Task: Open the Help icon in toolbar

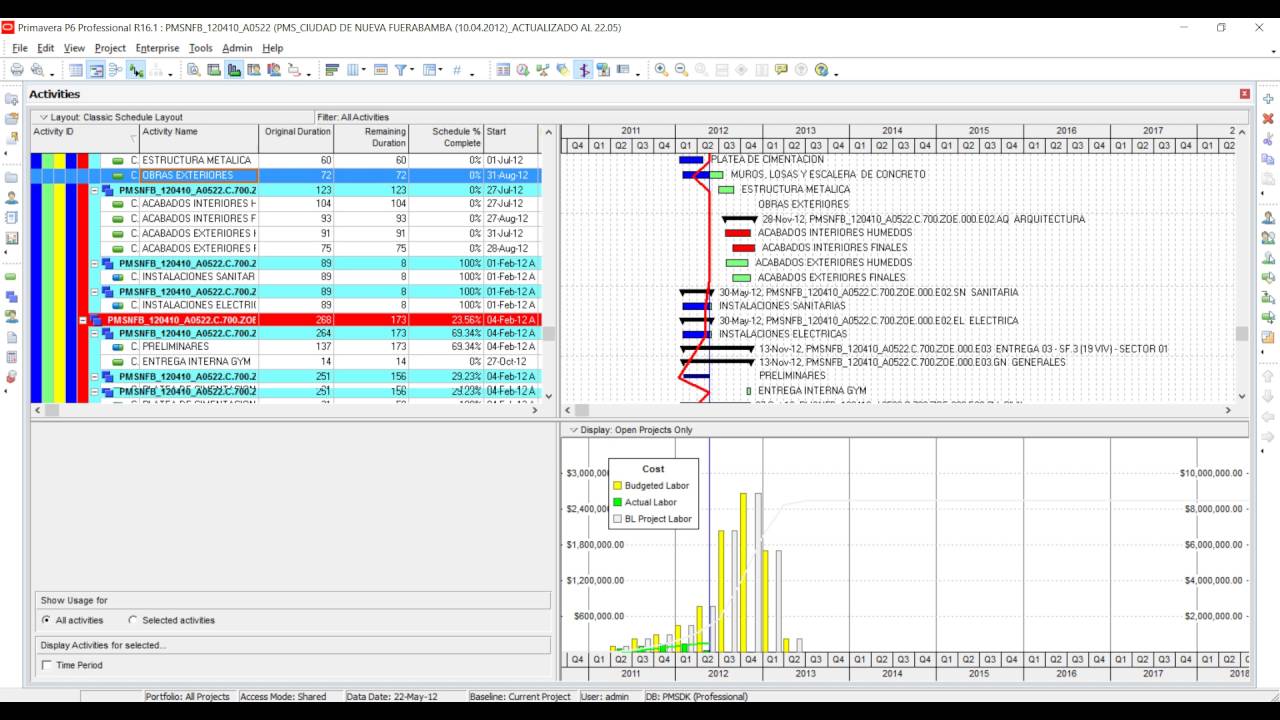Action: pos(822,70)
